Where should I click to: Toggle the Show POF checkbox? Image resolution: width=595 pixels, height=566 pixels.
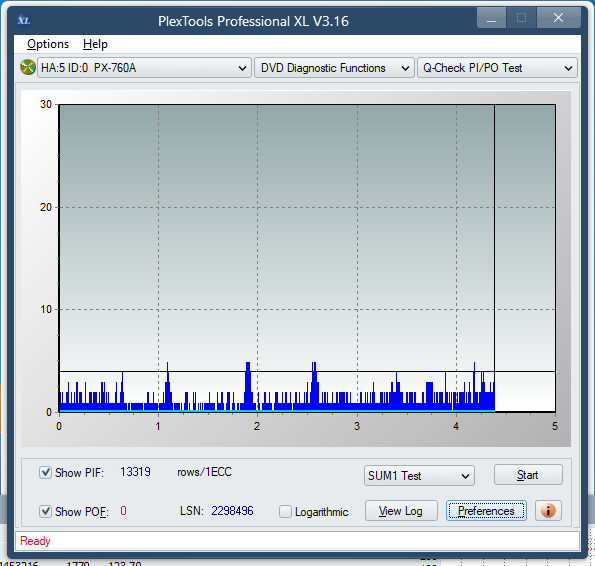(46, 511)
